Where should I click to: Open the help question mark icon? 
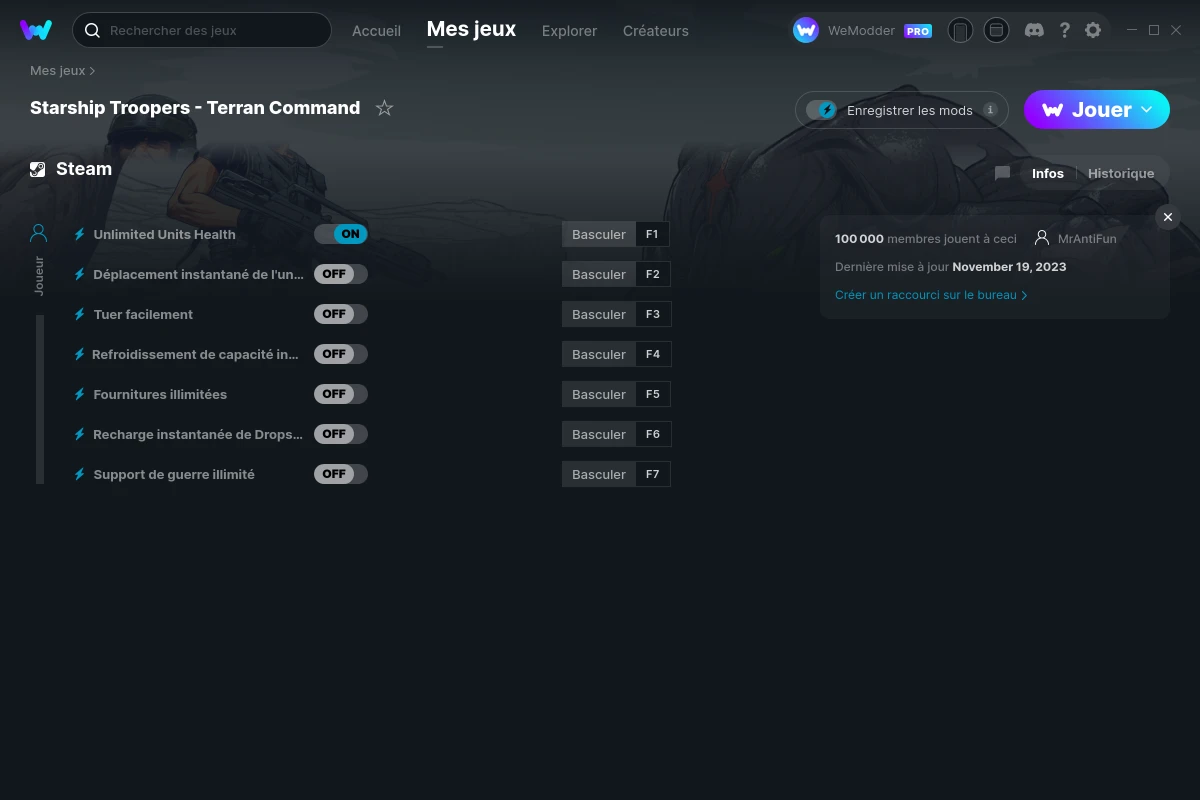click(1065, 30)
